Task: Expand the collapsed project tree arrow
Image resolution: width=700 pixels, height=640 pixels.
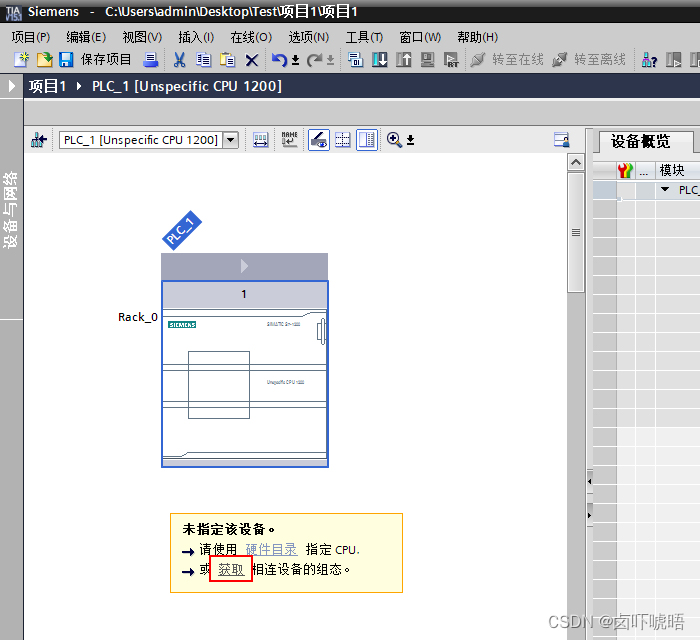Action: click(12, 86)
